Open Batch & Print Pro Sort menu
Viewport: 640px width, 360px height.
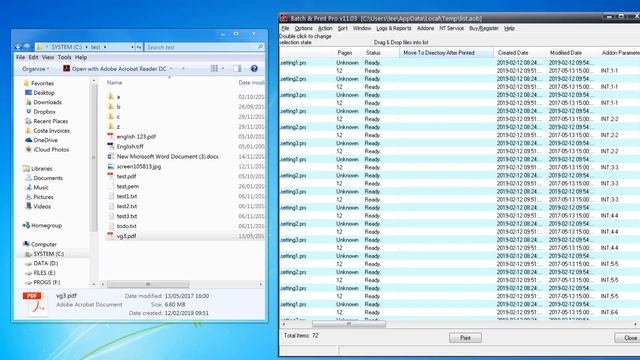(342, 28)
